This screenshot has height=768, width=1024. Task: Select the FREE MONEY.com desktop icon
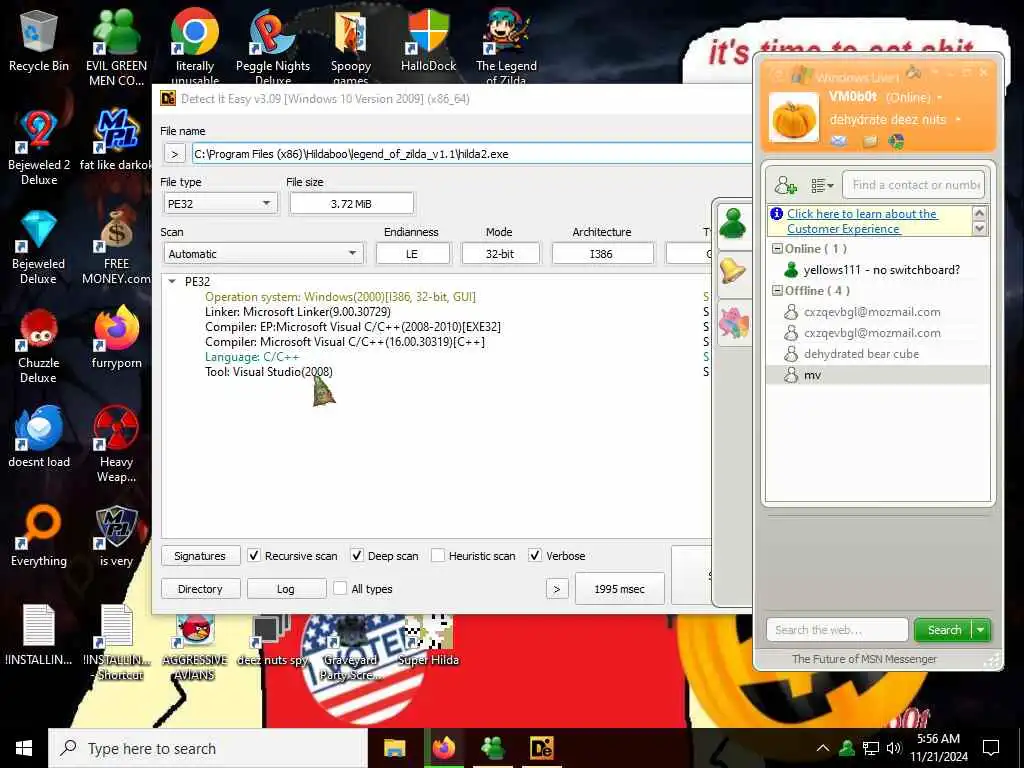(116, 247)
